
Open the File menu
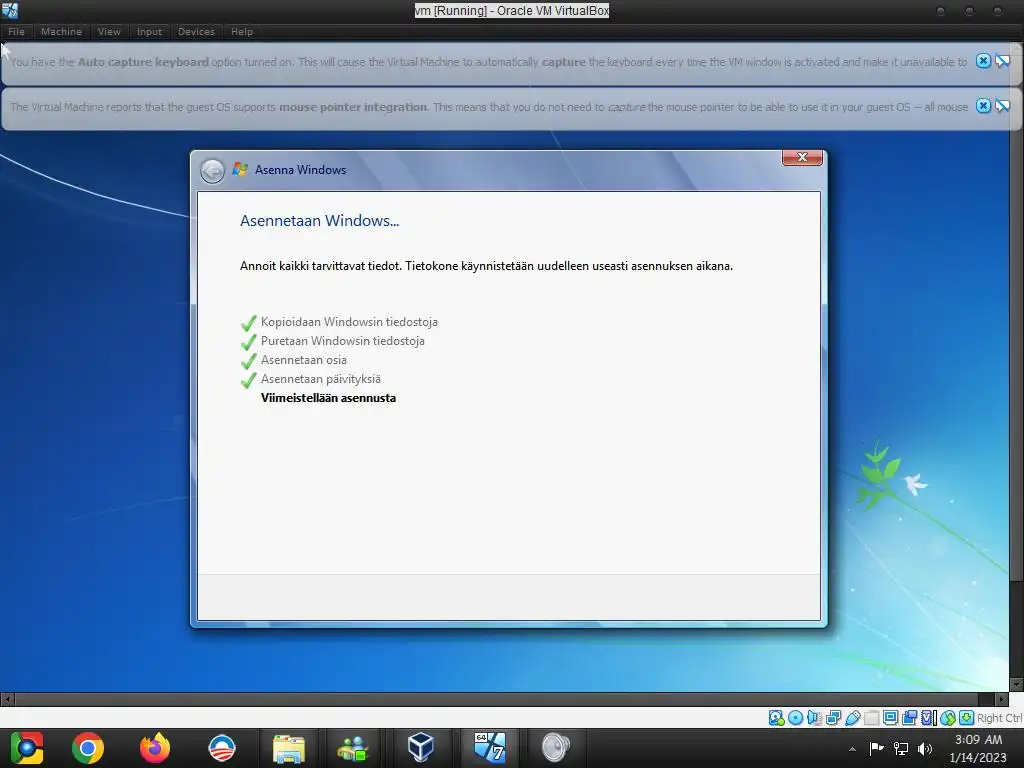(16, 31)
